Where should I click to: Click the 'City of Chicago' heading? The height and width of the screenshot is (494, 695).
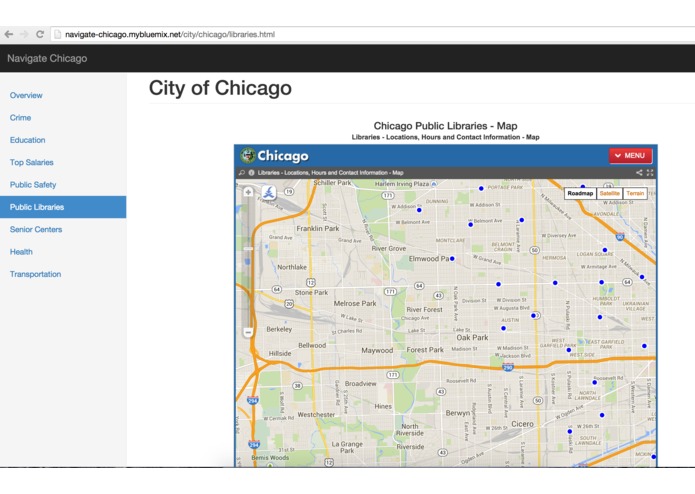click(x=220, y=88)
